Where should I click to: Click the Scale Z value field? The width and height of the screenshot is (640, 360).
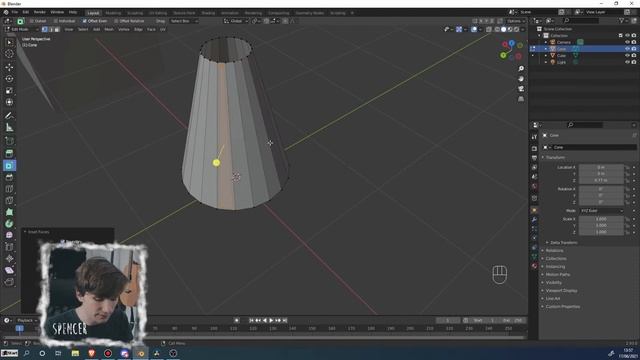point(601,232)
